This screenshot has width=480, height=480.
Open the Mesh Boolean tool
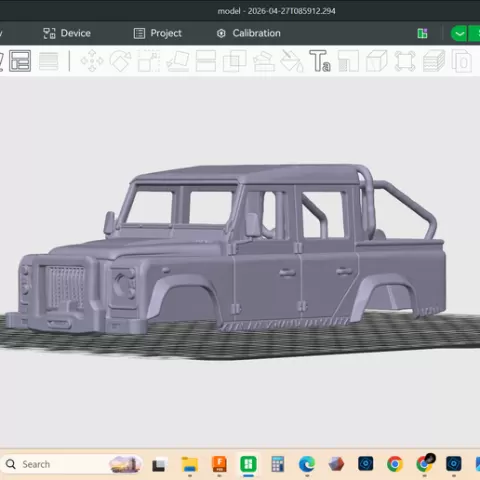(235, 61)
